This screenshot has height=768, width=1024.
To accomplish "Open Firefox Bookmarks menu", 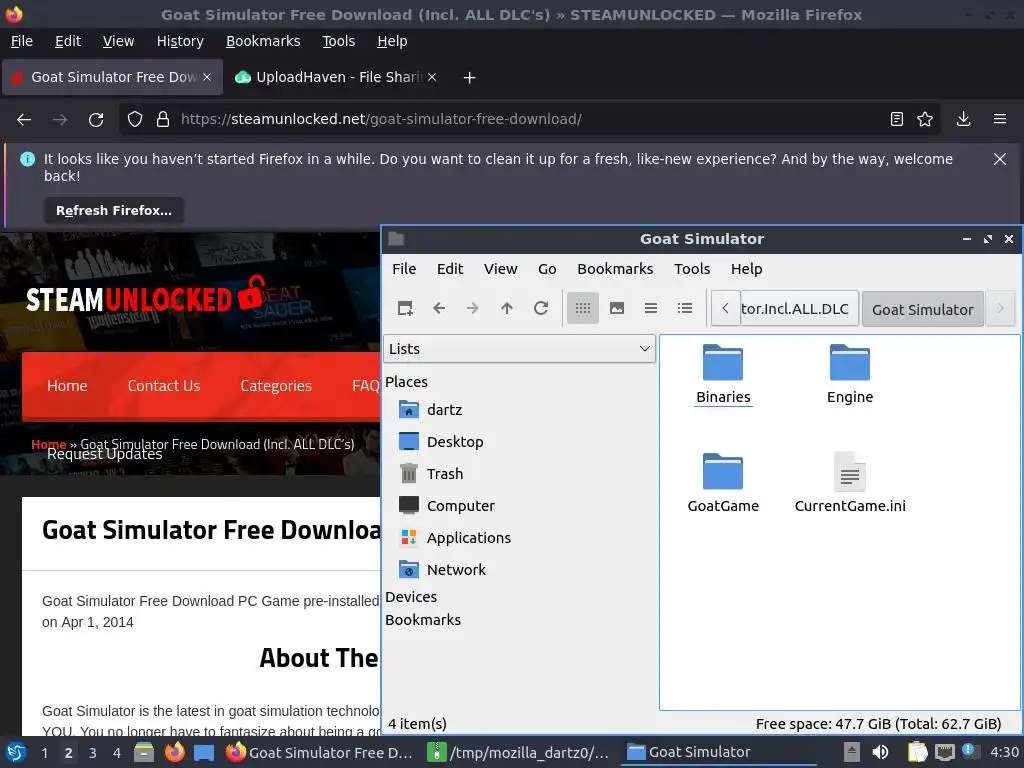I will click(263, 41).
